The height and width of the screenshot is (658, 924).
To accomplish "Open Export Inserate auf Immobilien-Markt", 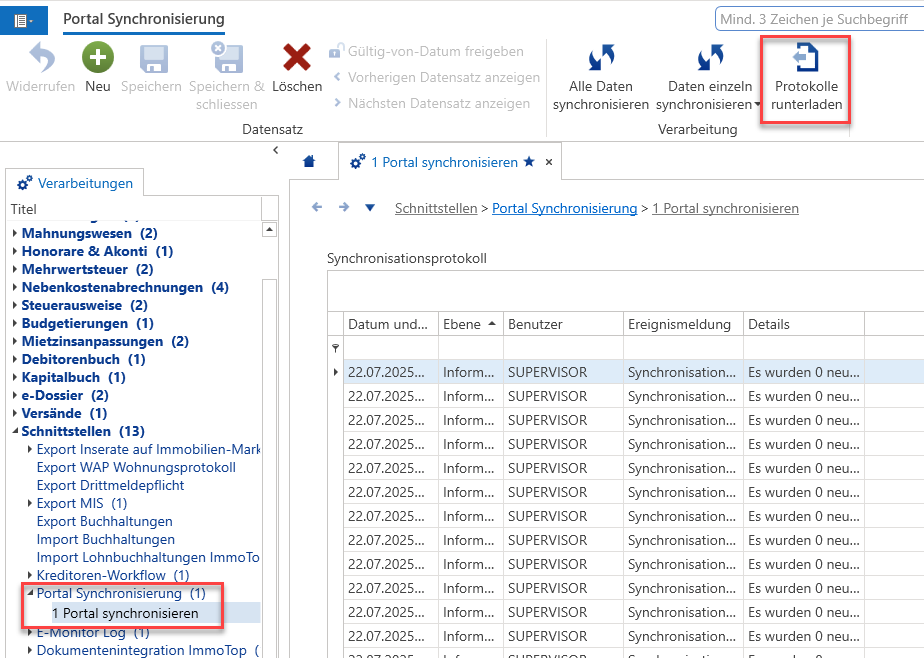I will tap(148, 449).
